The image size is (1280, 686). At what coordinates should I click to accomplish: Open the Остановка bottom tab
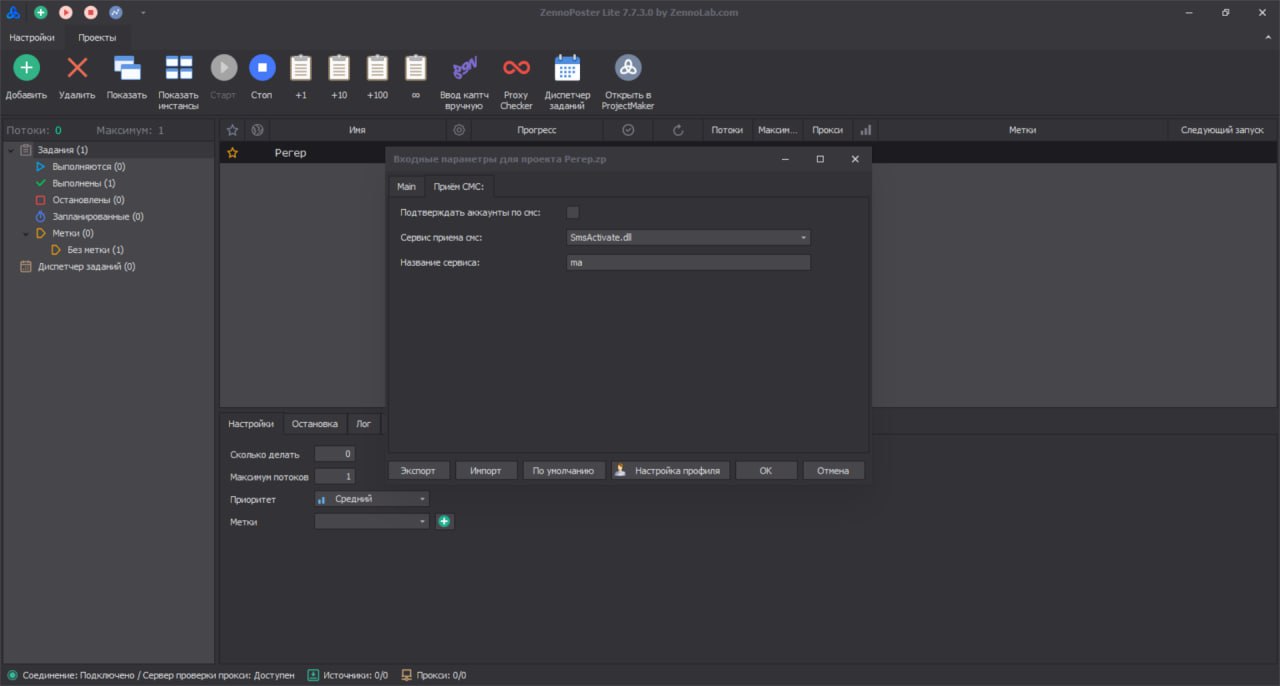coord(315,424)
